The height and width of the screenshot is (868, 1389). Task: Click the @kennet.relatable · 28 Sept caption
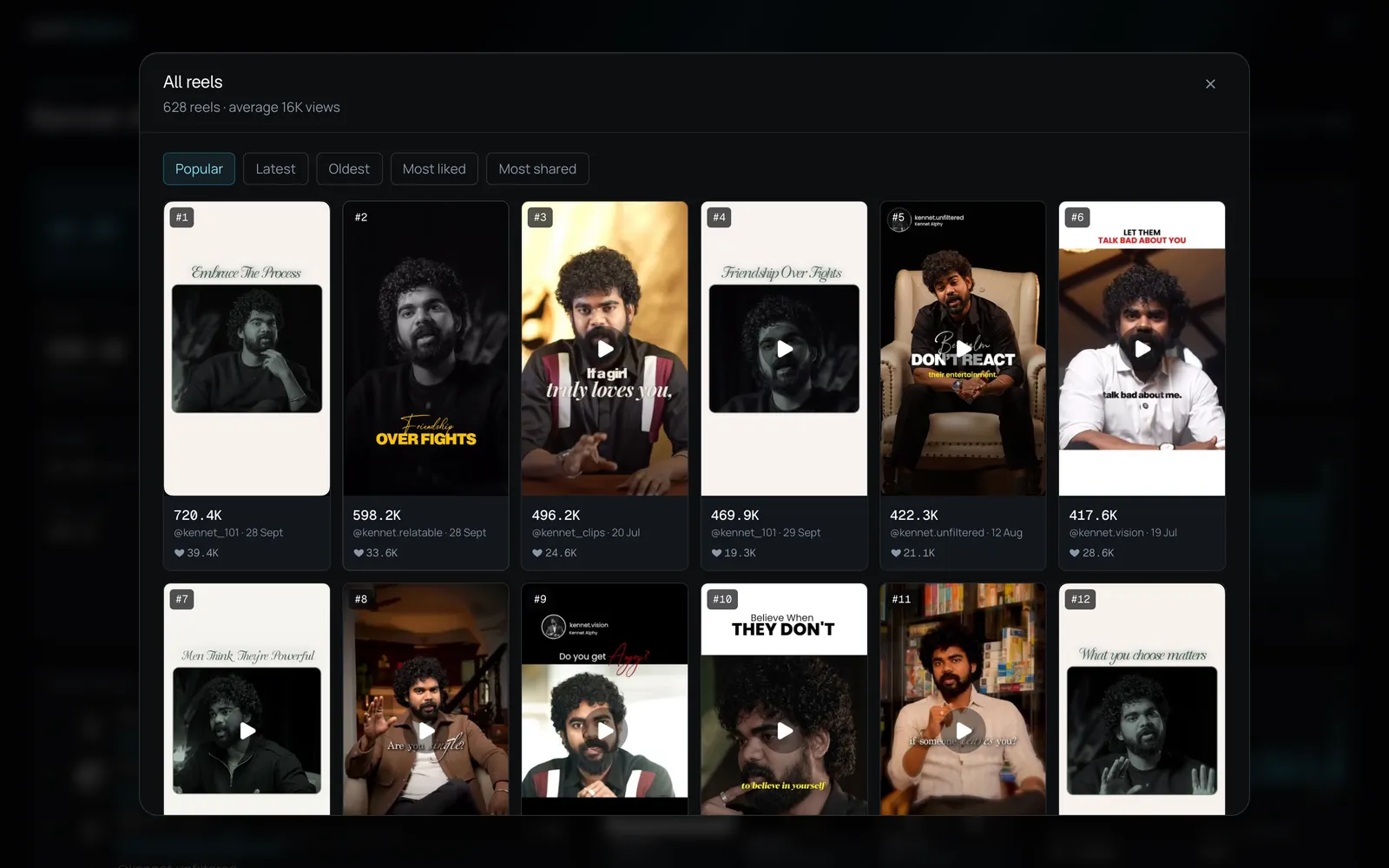pyautogui.click(x=419, y=533)
